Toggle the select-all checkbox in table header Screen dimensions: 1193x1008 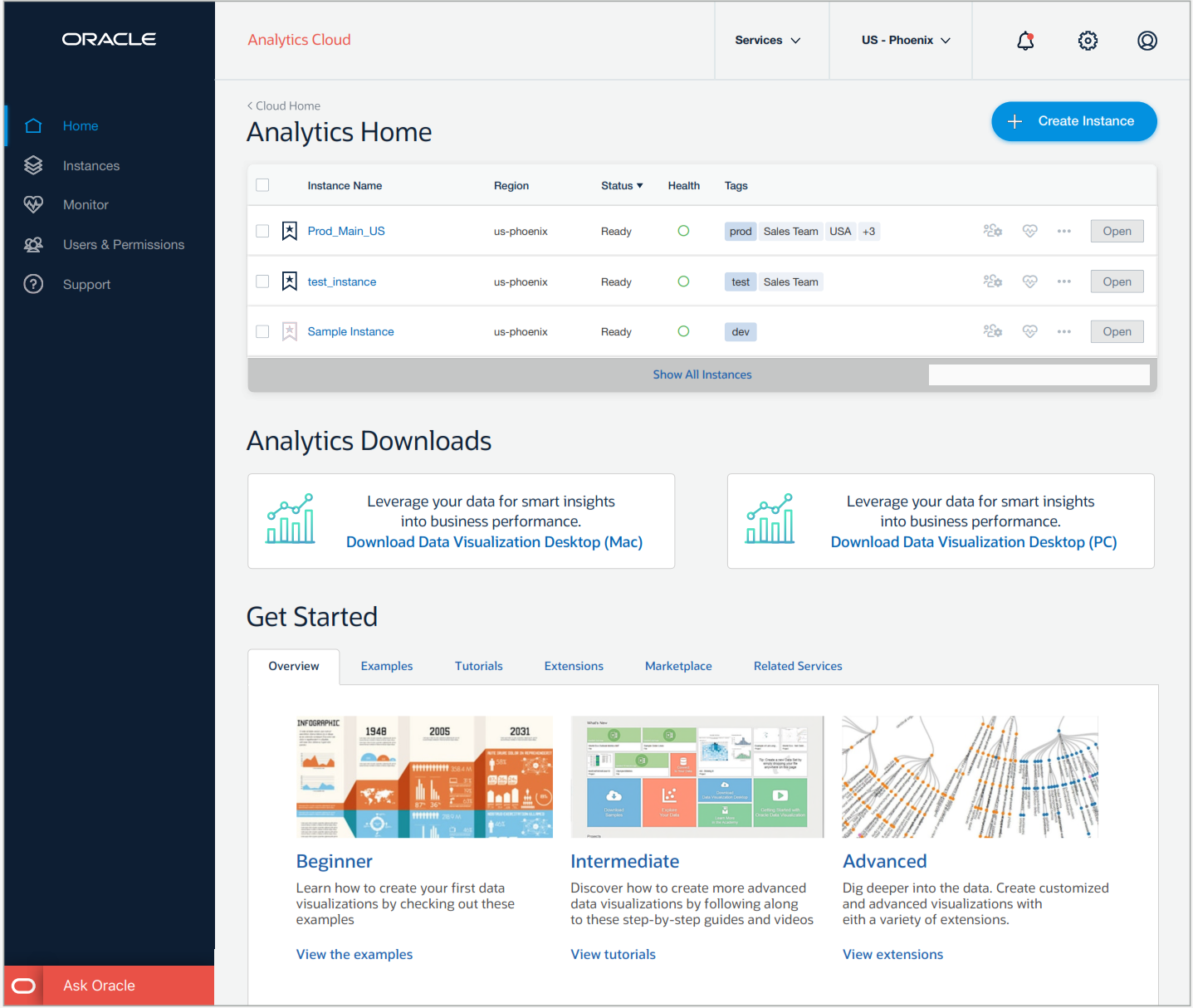262,185
